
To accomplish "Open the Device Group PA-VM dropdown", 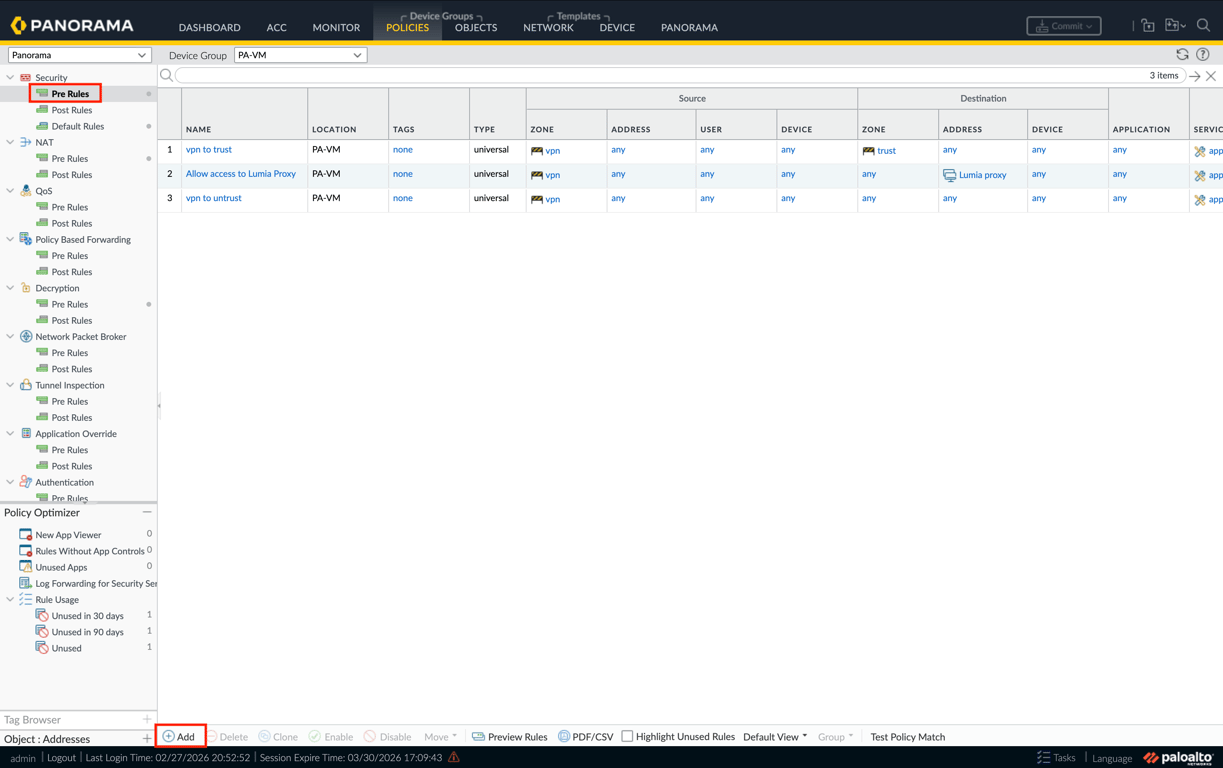I will tap(300, 55).
